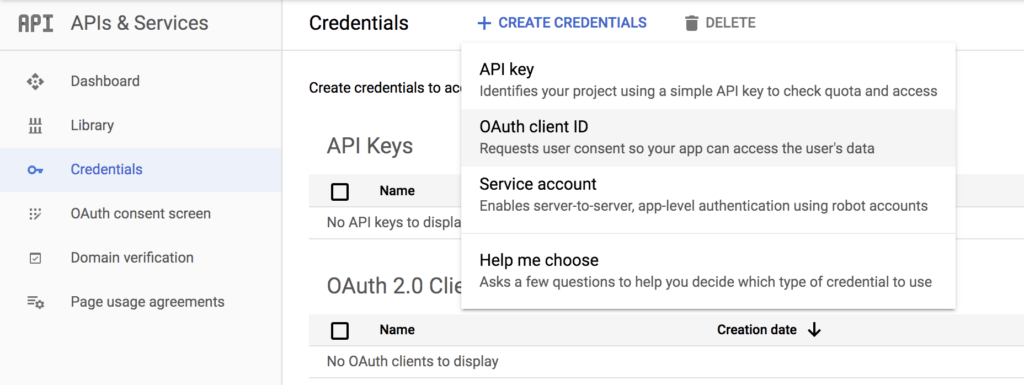1024x385 pixels.
Task: Select API key from the menu
Action: pos(708,80)
